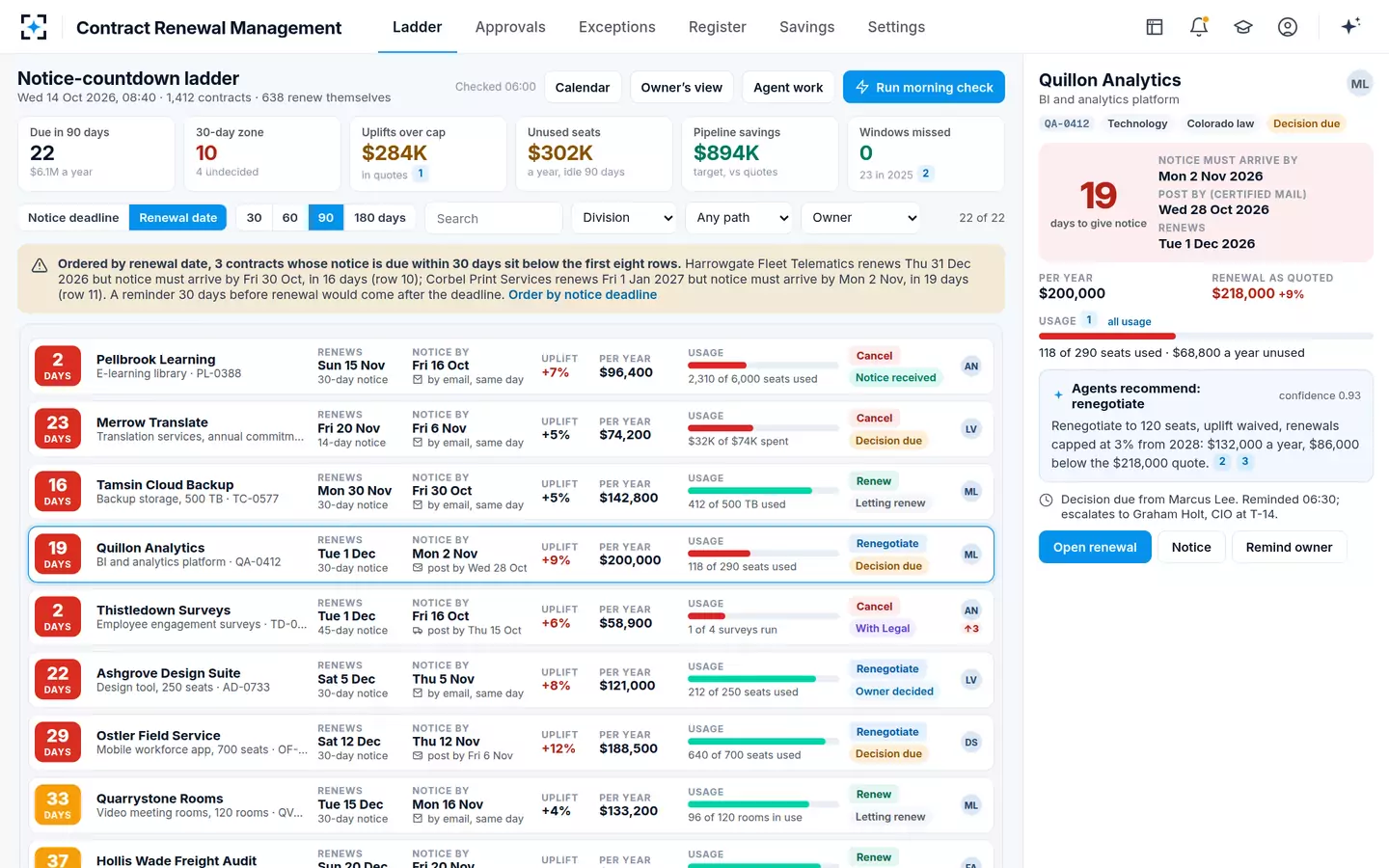Open the Any path filter dropdown

(x=739, y=218)
